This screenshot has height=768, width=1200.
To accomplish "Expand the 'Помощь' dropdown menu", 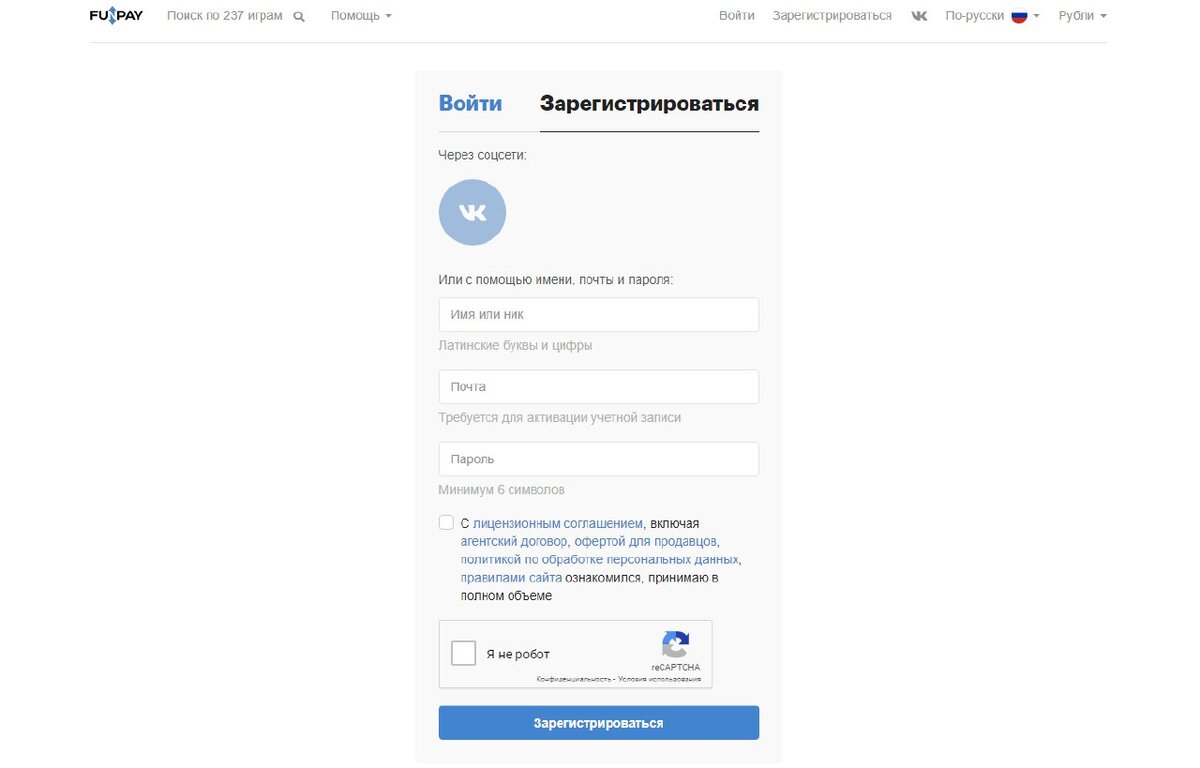I will (x=361, y=16).
